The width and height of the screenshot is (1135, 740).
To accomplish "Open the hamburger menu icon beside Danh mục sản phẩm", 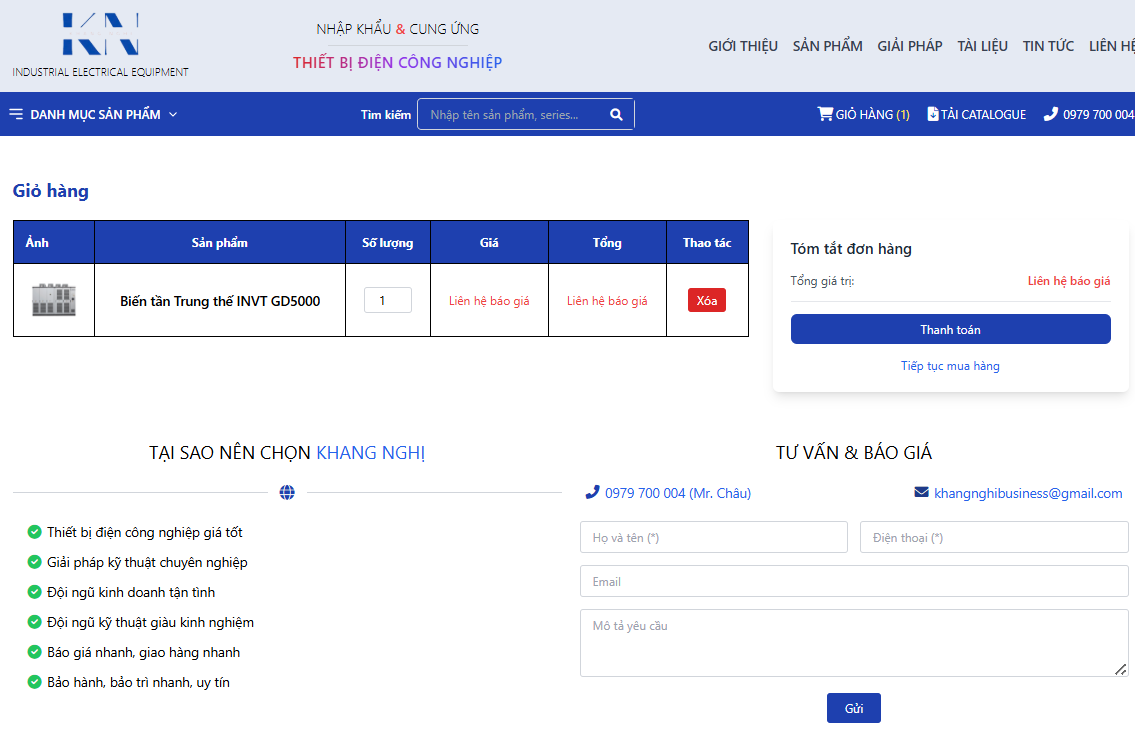I will coord(16,114).
